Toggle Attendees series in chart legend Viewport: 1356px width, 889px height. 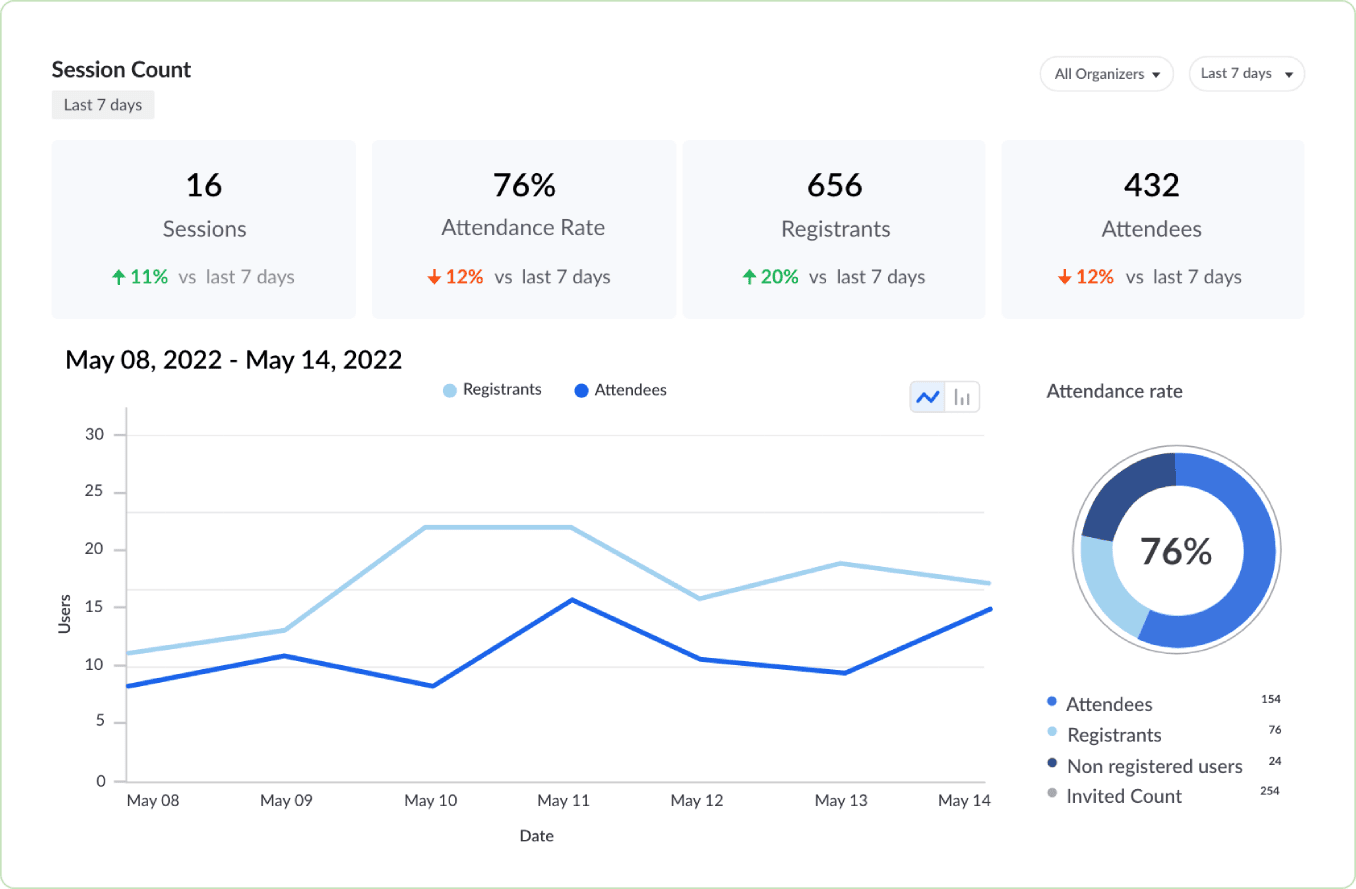[620, 390]
